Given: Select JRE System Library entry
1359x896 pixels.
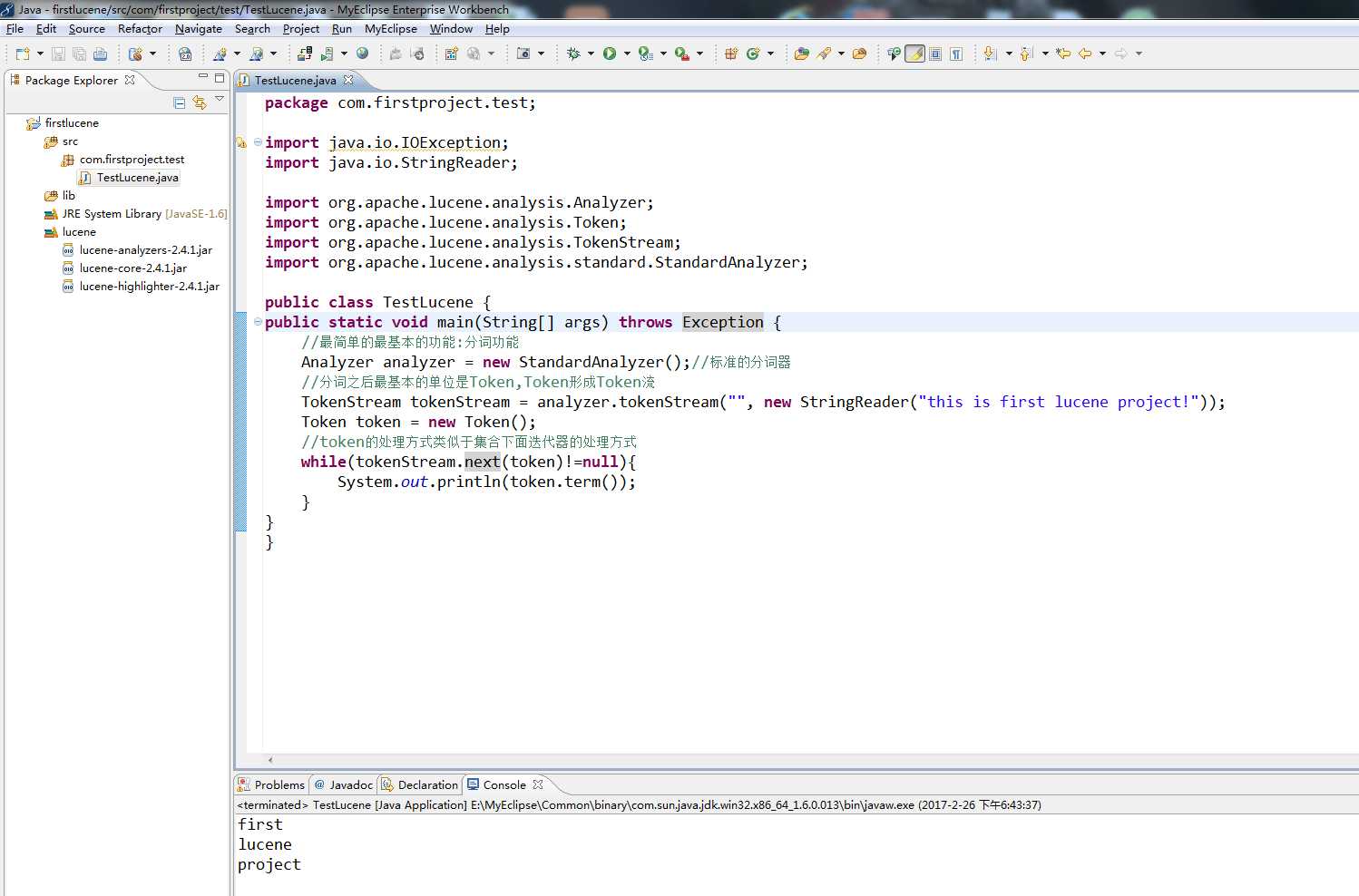Looking at the screenshot, I should pos(143,214).
